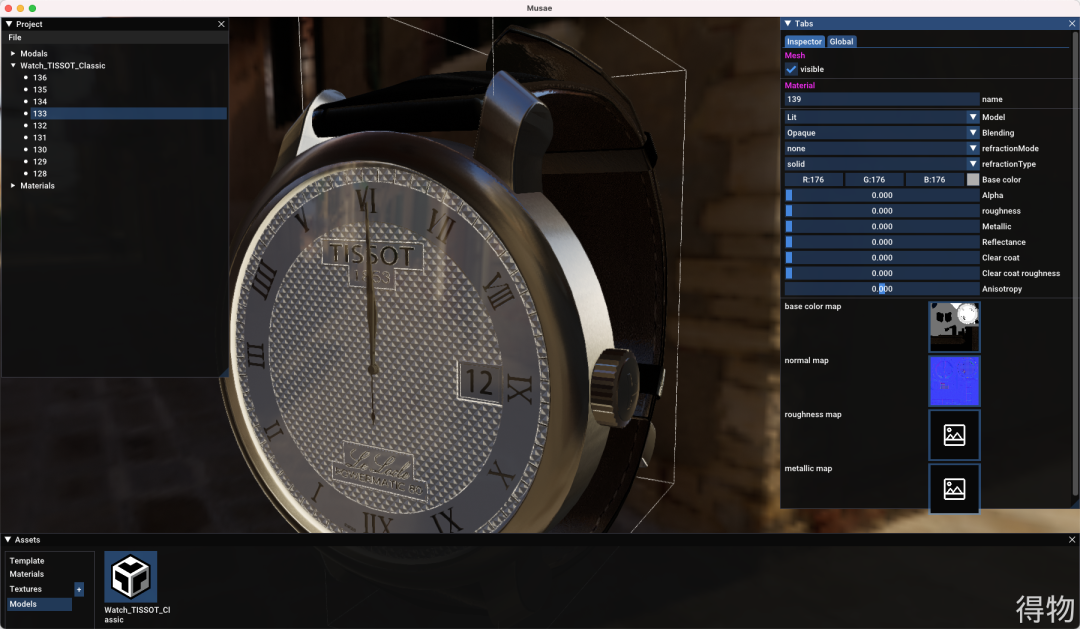
Task: Click the Clear coat roughness slider
Action: tap(882, 274)
